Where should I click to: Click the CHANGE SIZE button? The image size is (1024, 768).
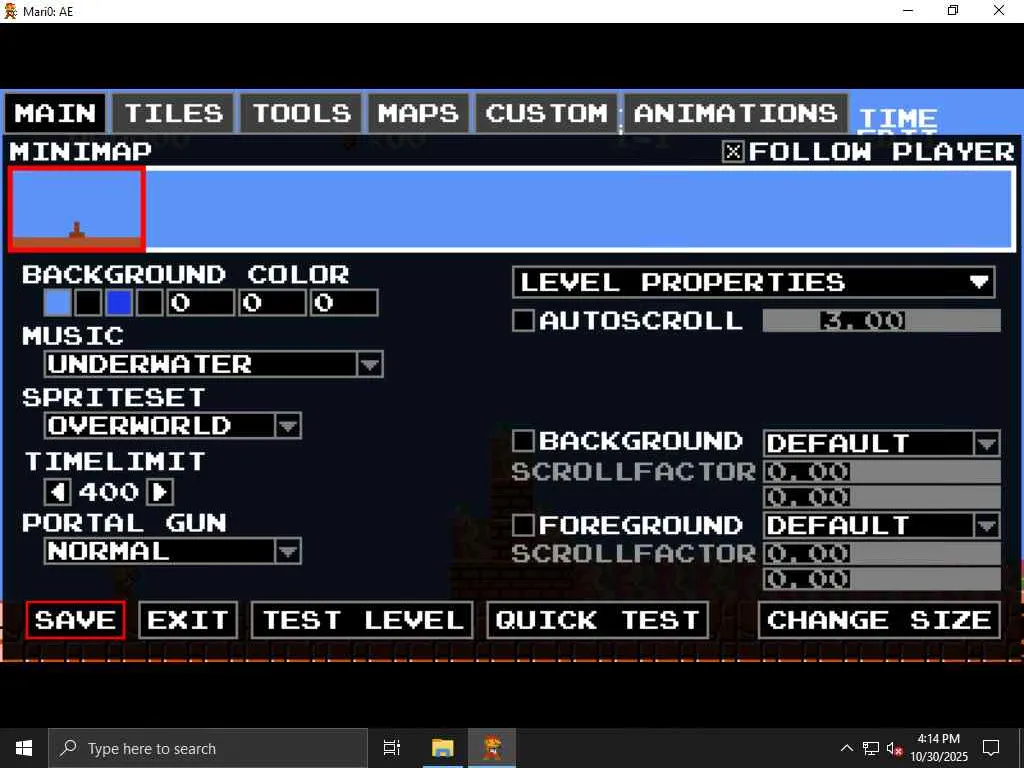coord(879,620)
